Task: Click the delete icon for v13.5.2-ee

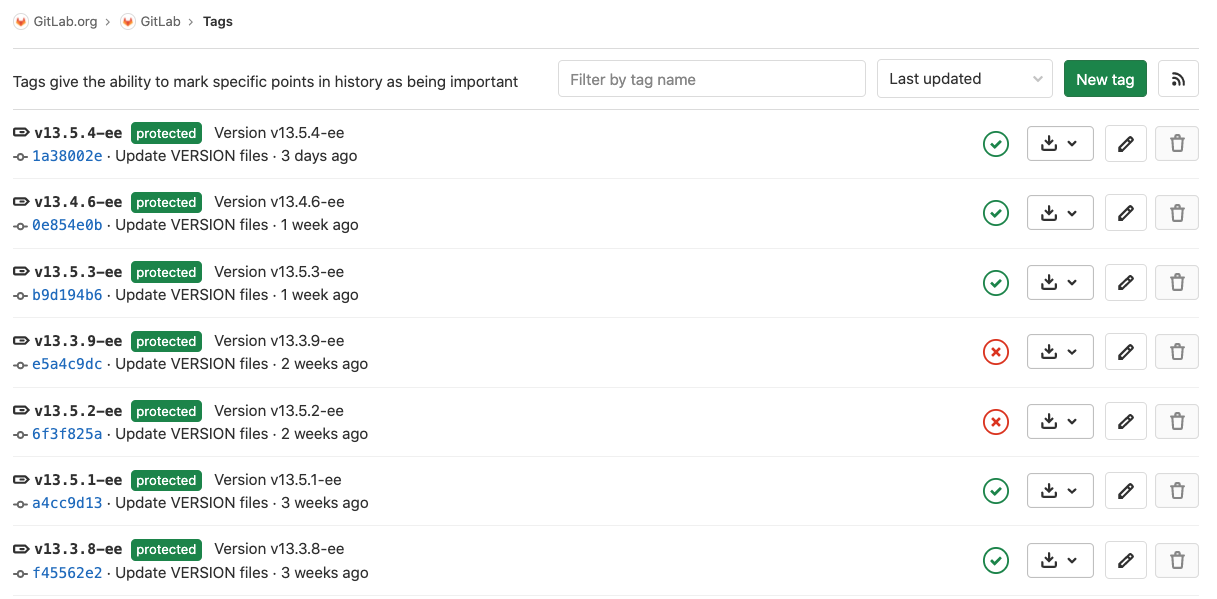Action: [x=1176, y=421]
